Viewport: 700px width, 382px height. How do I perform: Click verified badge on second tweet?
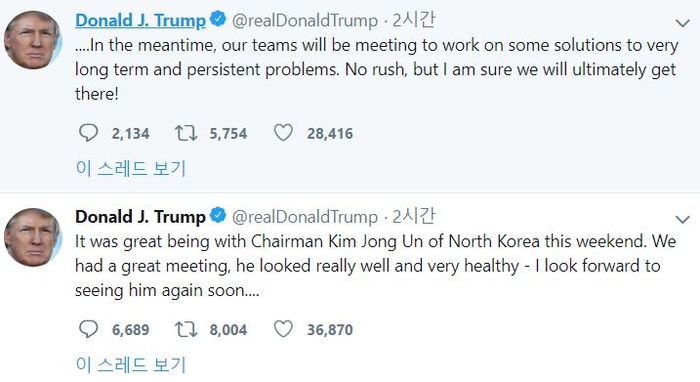pos(218,216)
